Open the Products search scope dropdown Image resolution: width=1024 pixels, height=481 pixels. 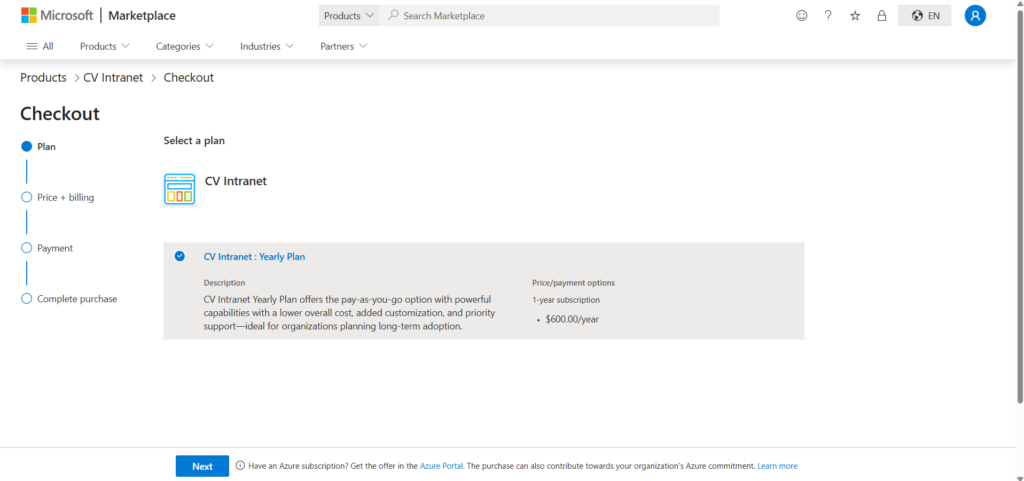click(x=349, y=16)
